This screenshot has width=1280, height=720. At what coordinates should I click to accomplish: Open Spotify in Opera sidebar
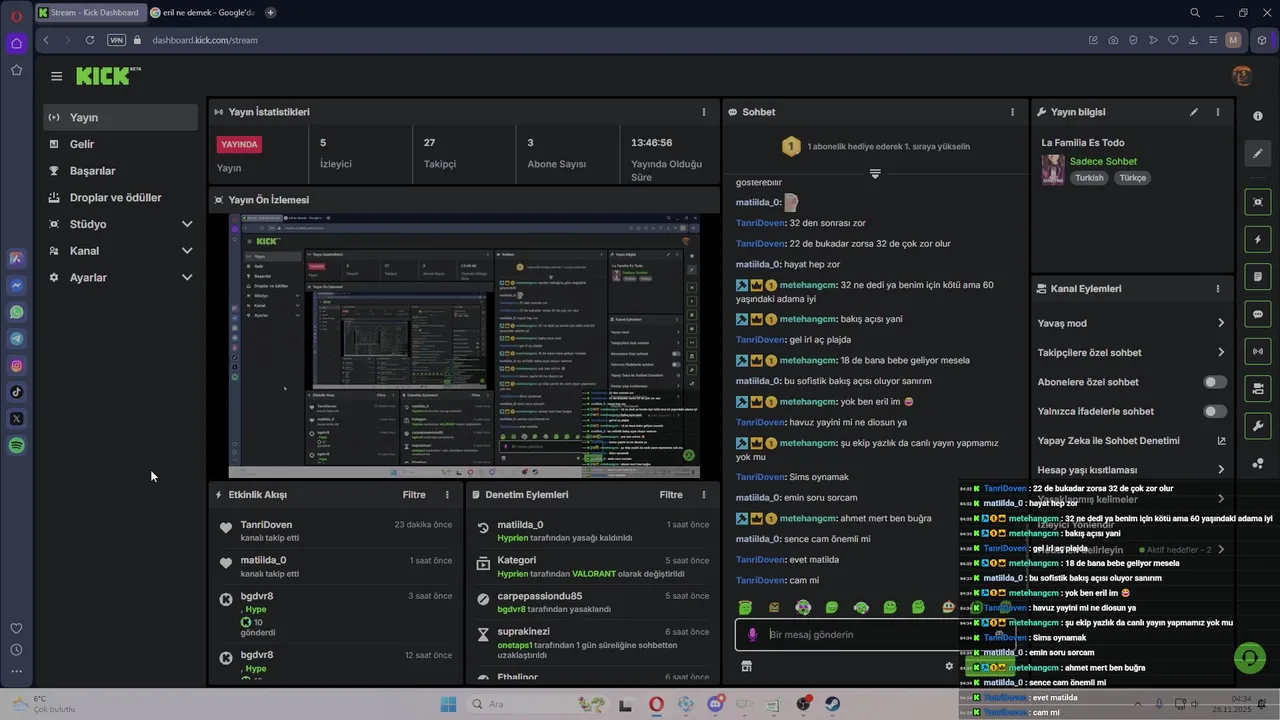tap(16, 446)
